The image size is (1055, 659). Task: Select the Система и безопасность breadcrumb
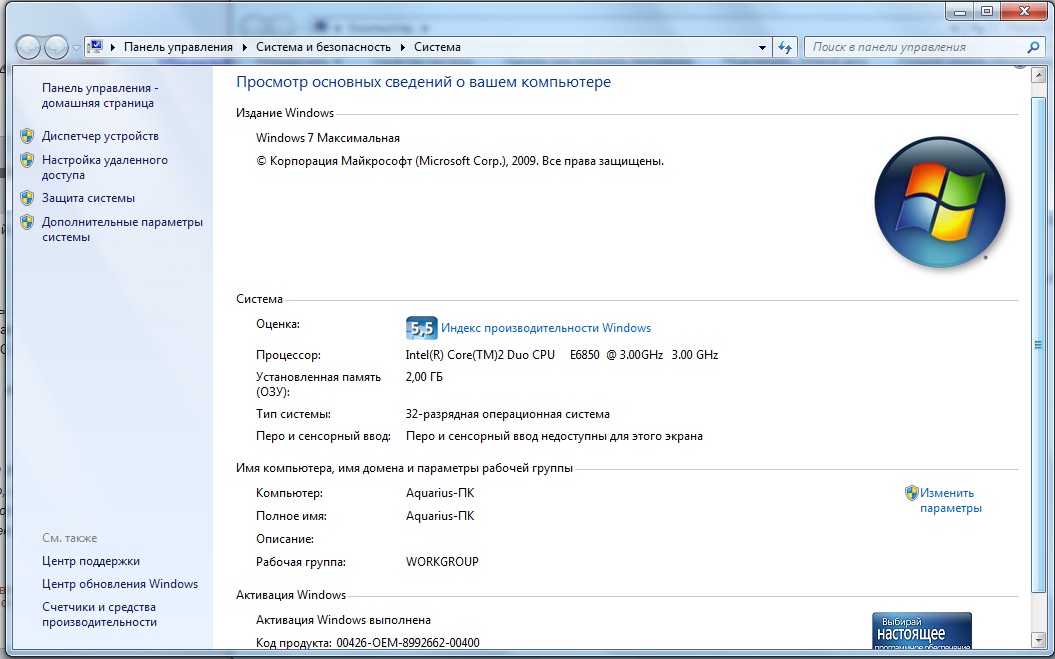pyautogui.click(x=325, y=47)
